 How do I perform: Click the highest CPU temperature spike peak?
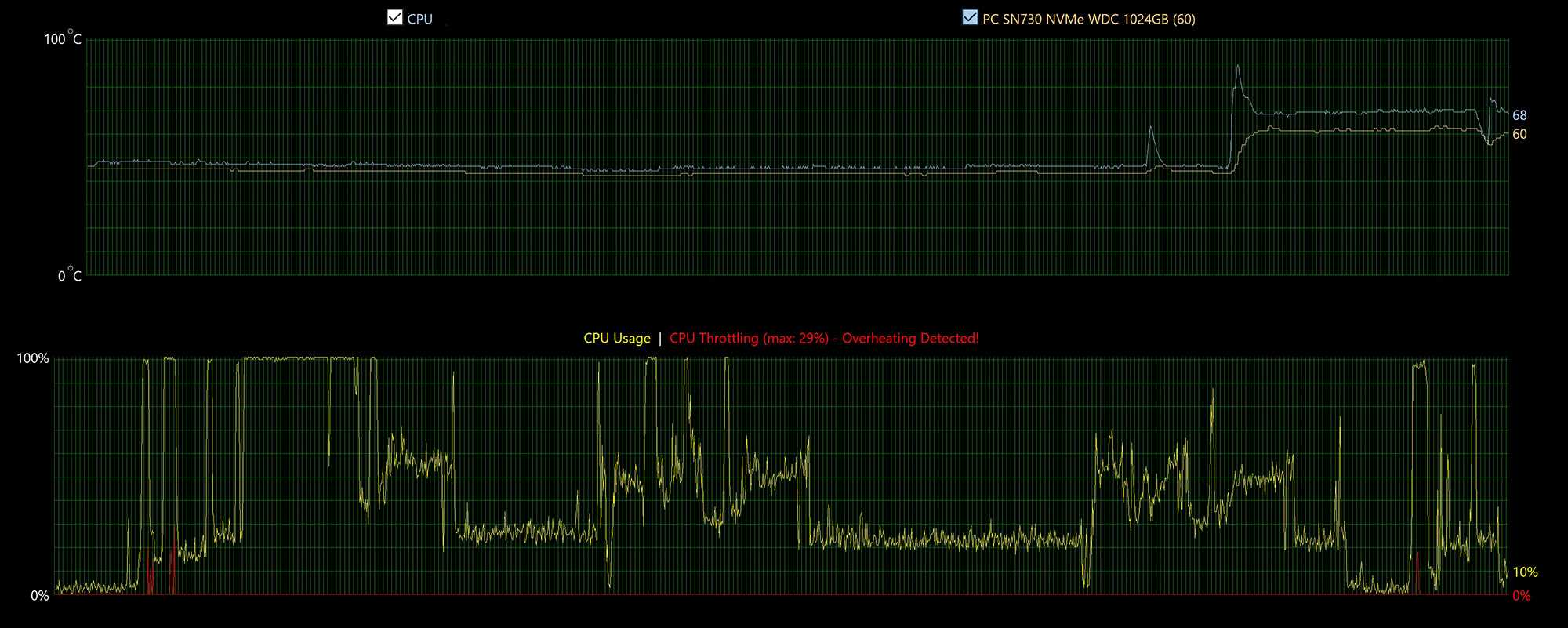(1237, 67)
